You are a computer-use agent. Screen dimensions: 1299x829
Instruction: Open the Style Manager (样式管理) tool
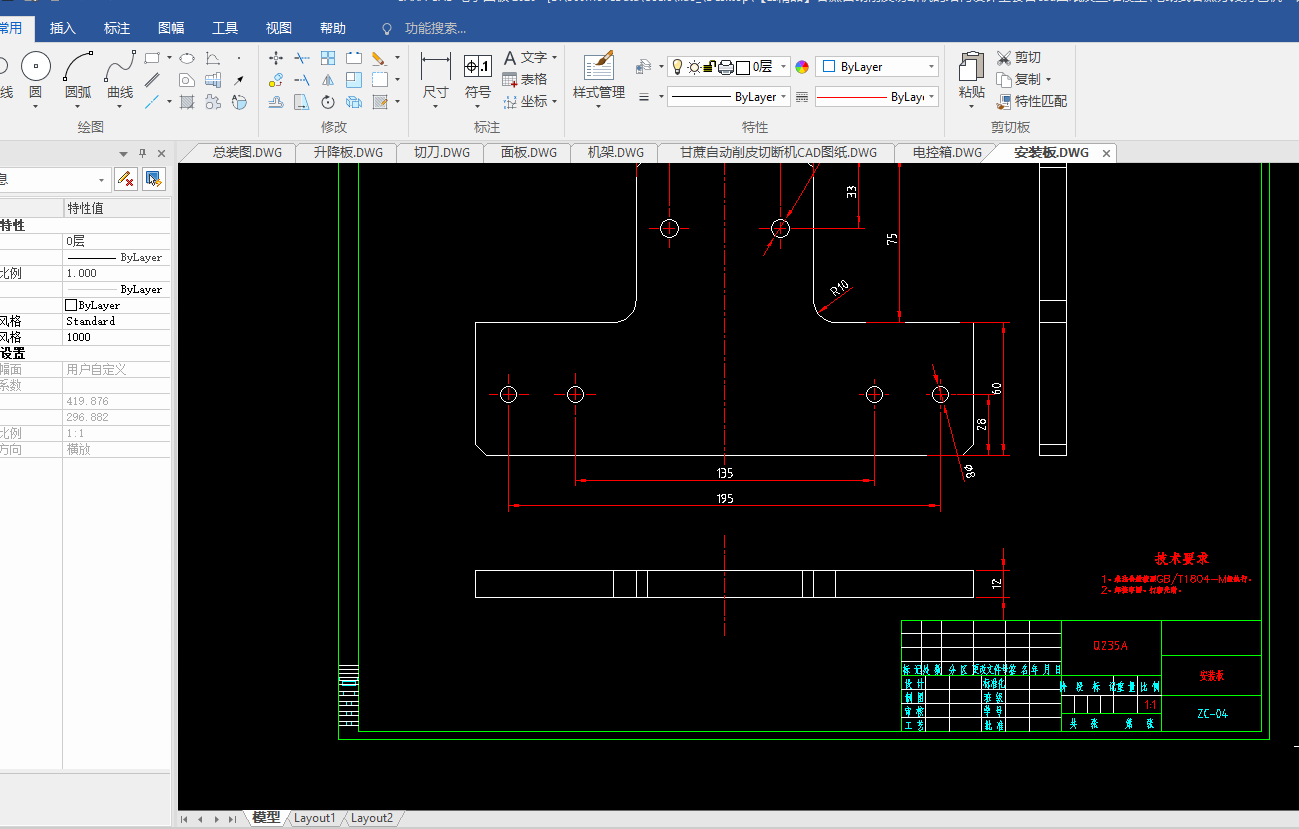598,67
